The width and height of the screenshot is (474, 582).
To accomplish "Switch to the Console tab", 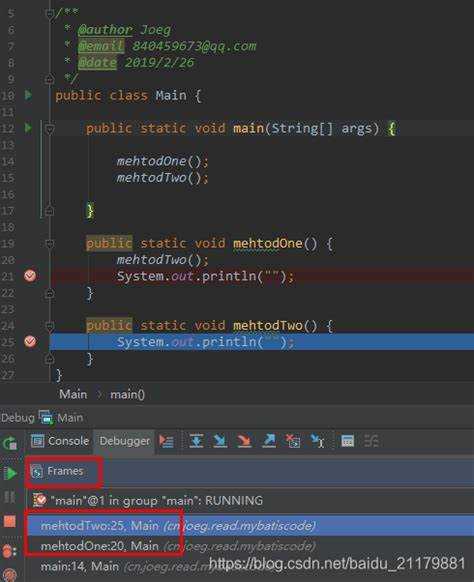I will click(60, 441).
